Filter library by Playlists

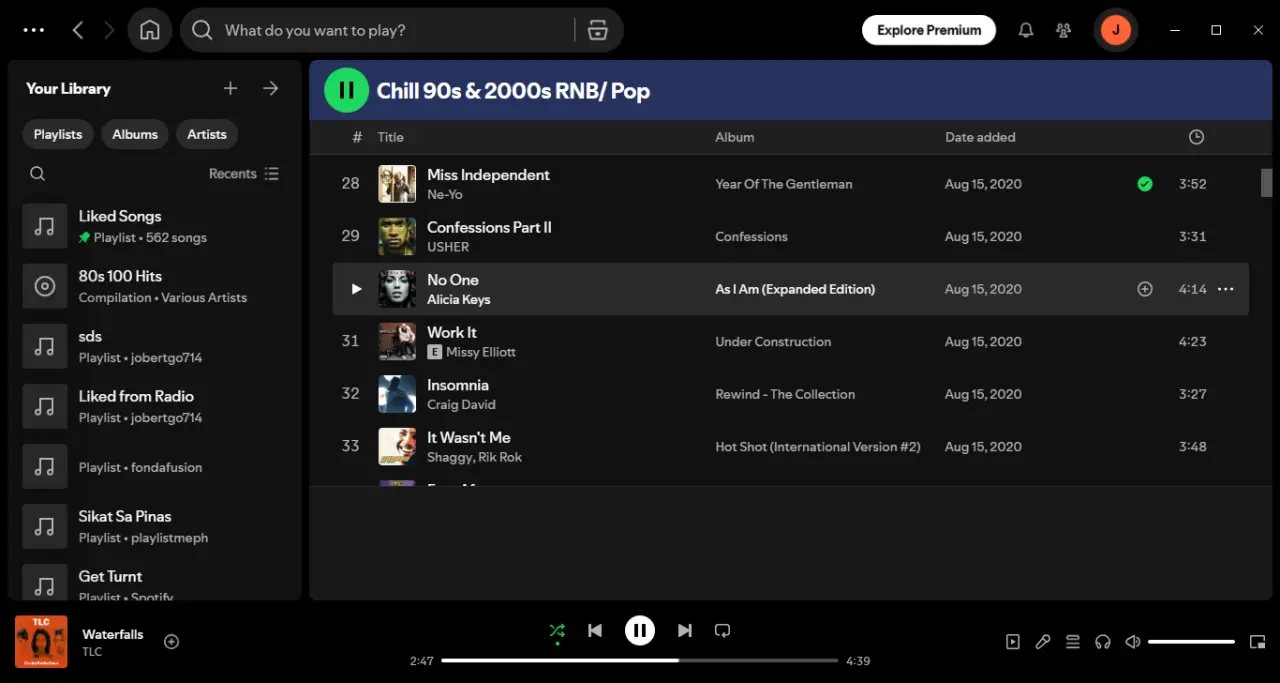click(58, 134)
